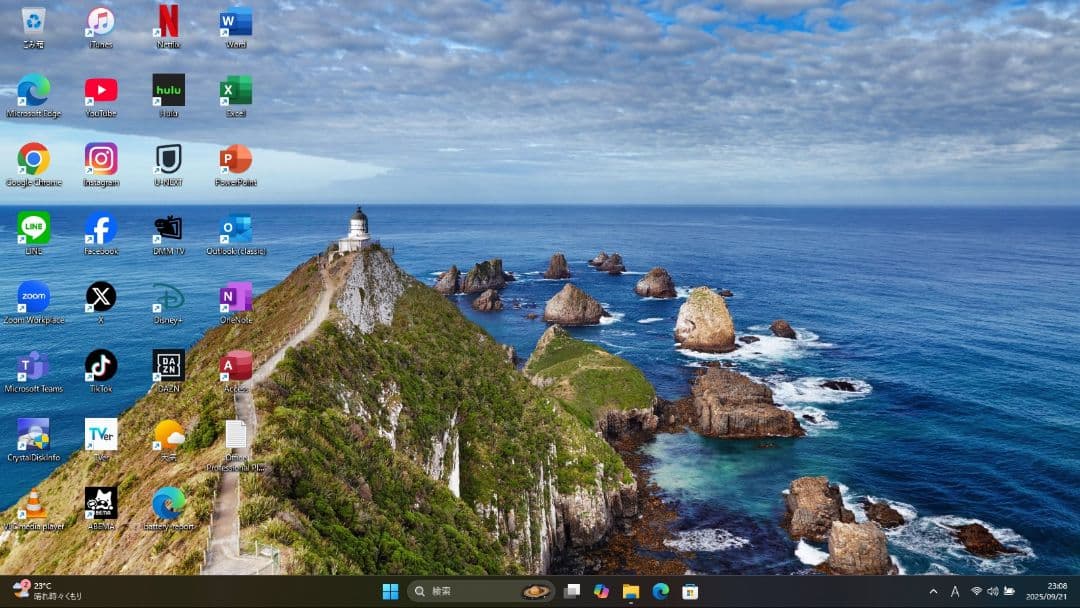
Task: Click the LINE app shortcut
Action: point(33,229)
